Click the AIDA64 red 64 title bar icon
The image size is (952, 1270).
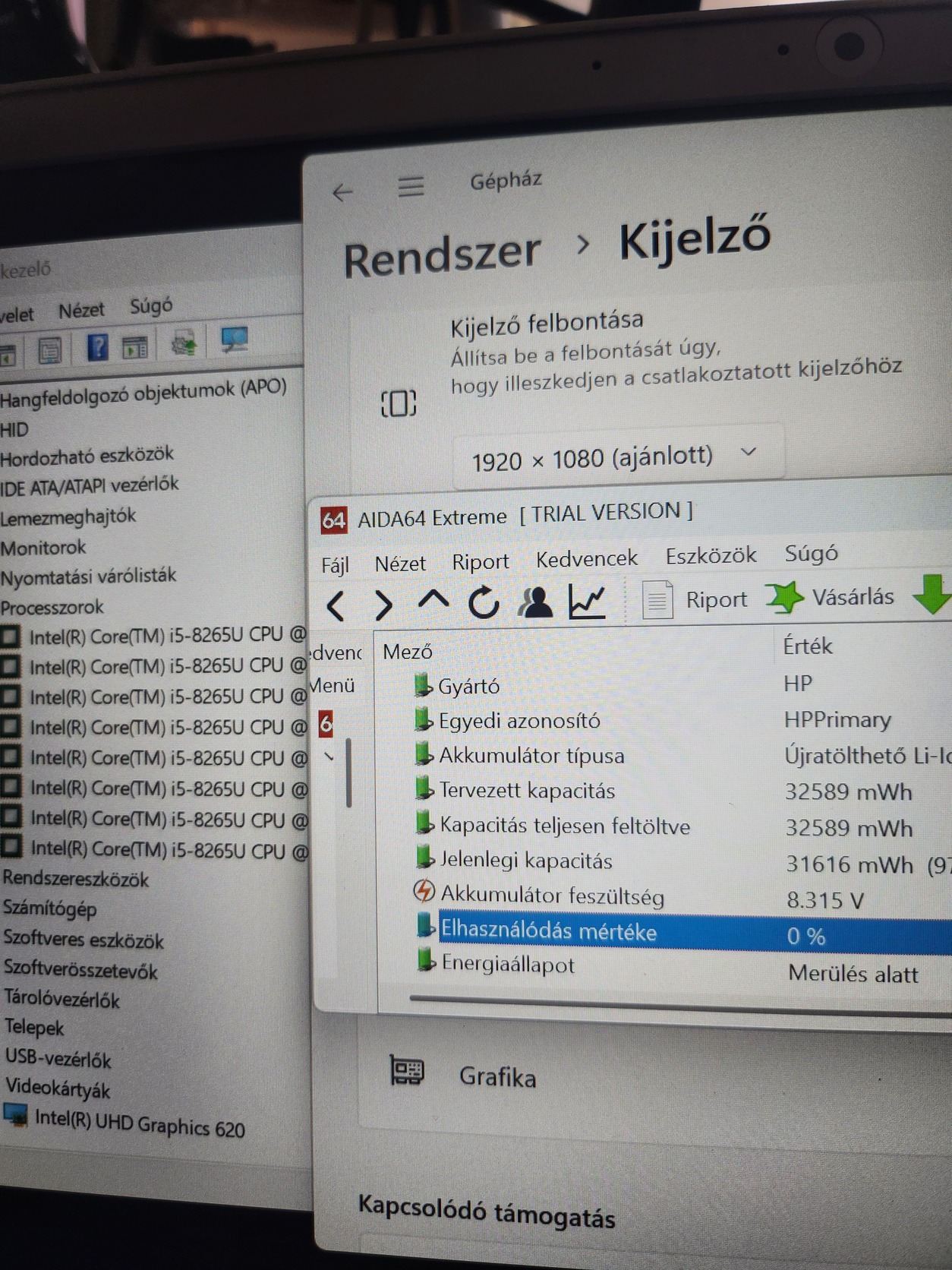pyautogui.click(x=334, y=520)
